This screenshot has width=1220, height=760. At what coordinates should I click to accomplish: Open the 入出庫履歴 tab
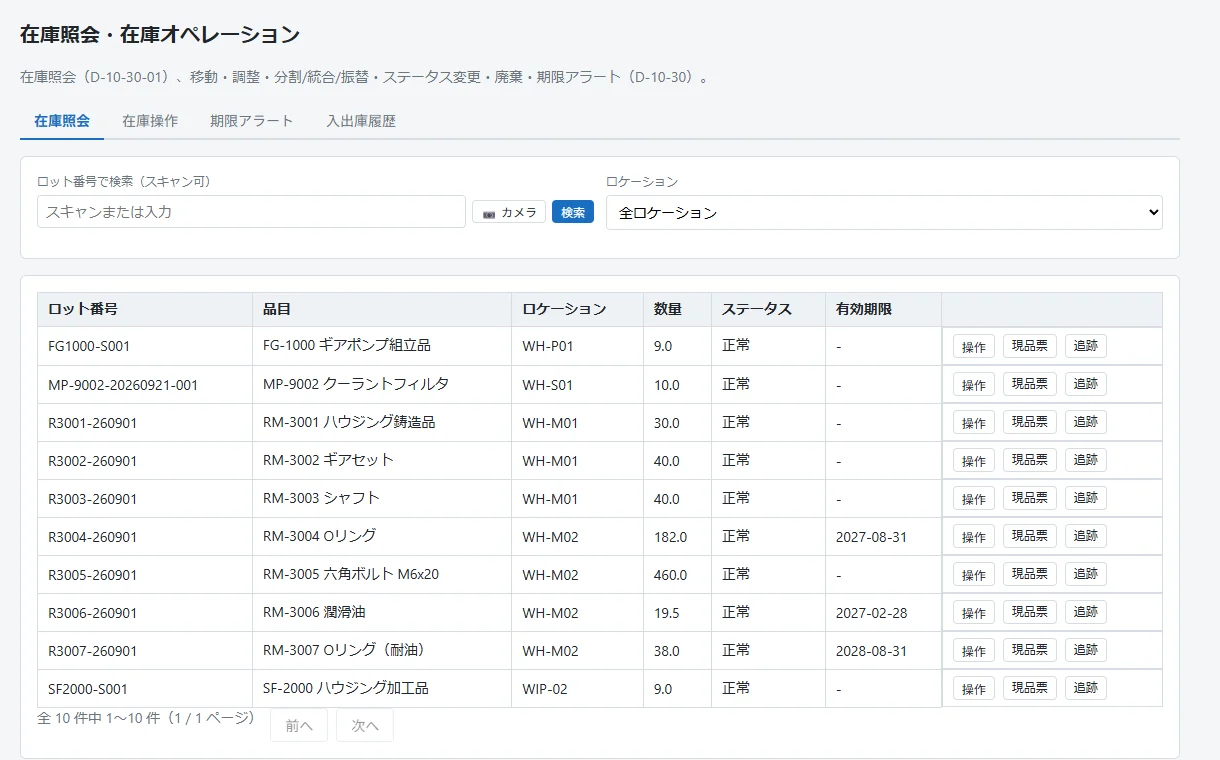(x=361, y=121)
